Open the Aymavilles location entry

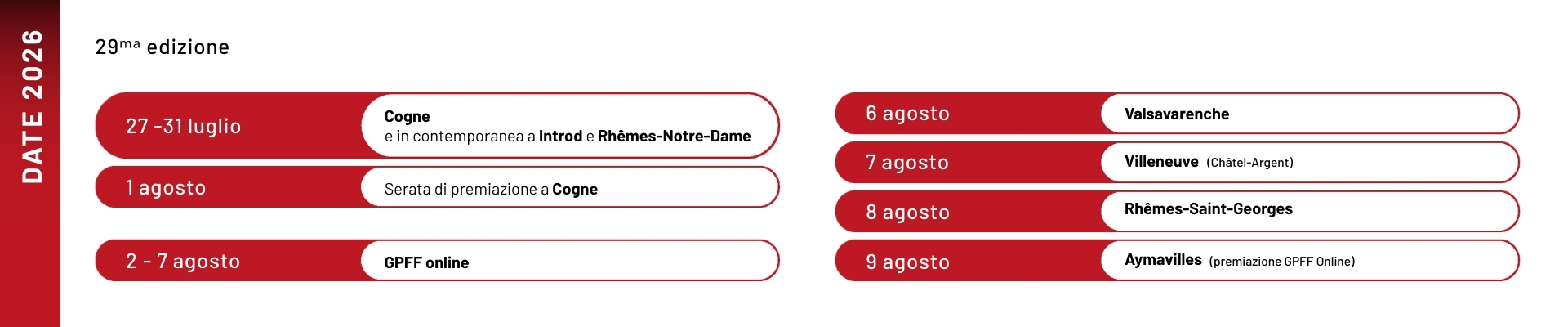pyautogui.click(x=1163, y=260)
